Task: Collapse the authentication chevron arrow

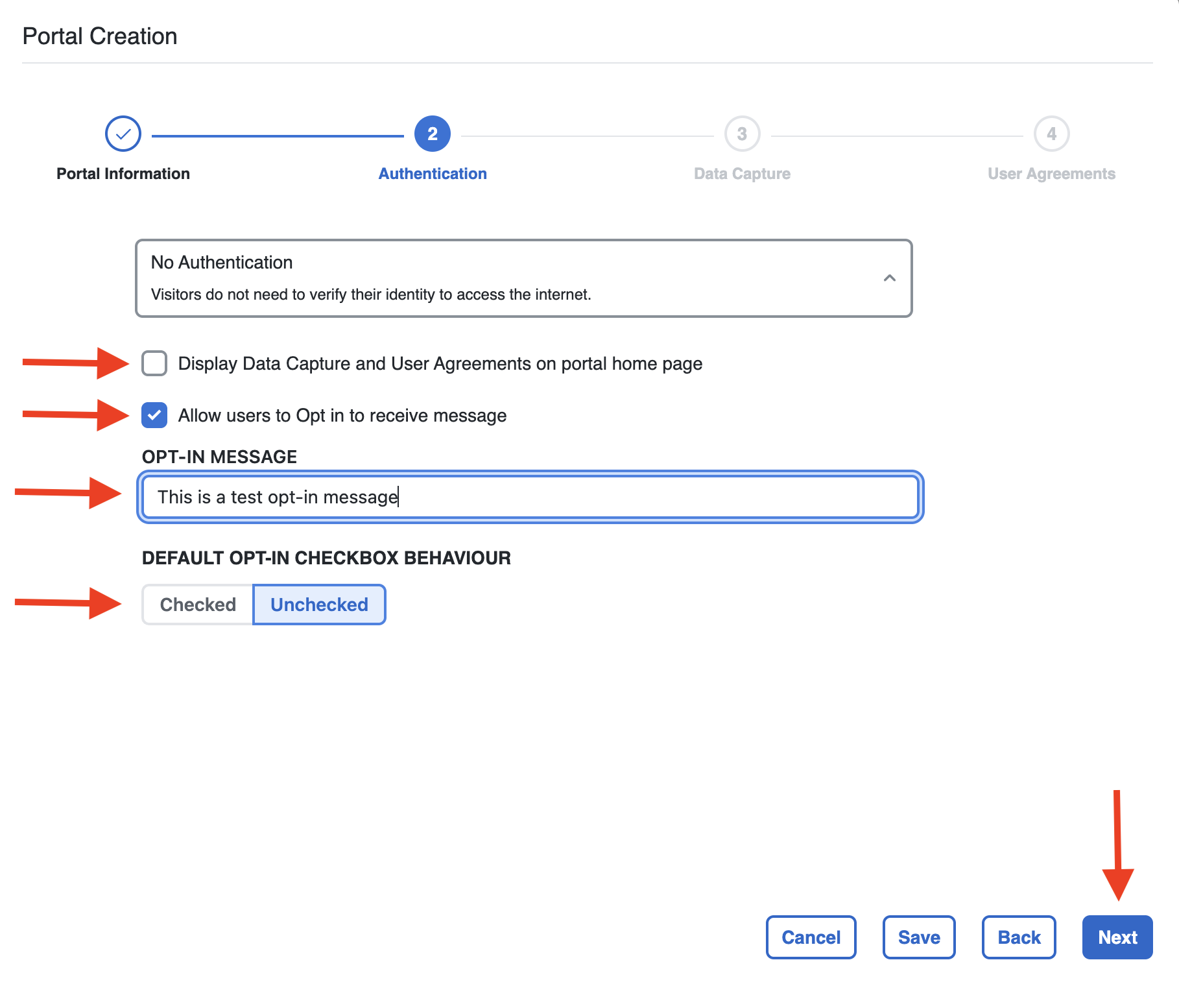Action: pyautogui.click(x=889, y=278)
